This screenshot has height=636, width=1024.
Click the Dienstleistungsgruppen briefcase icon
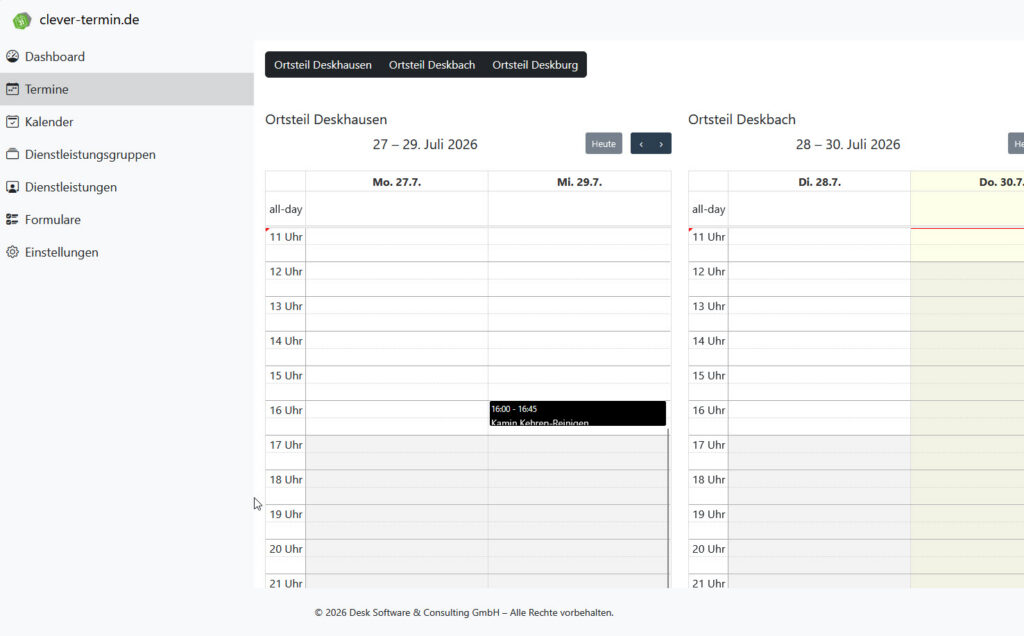(12, 154)
